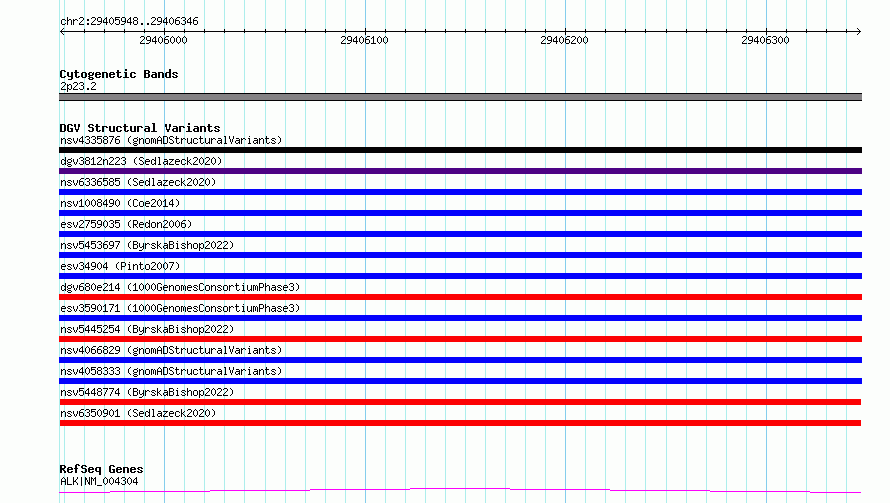Select the red nsv5445254 variant bar

(x=460, y=339)
